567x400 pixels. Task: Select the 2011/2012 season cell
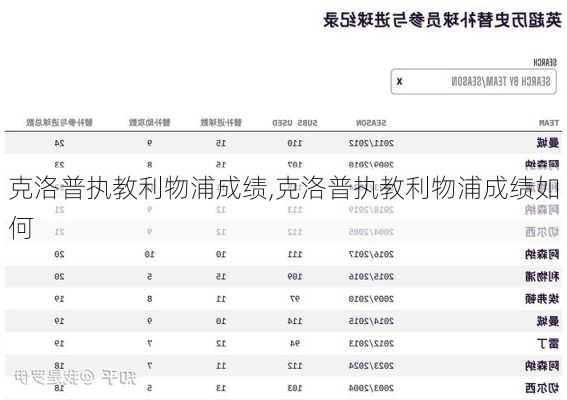point(371,143)
